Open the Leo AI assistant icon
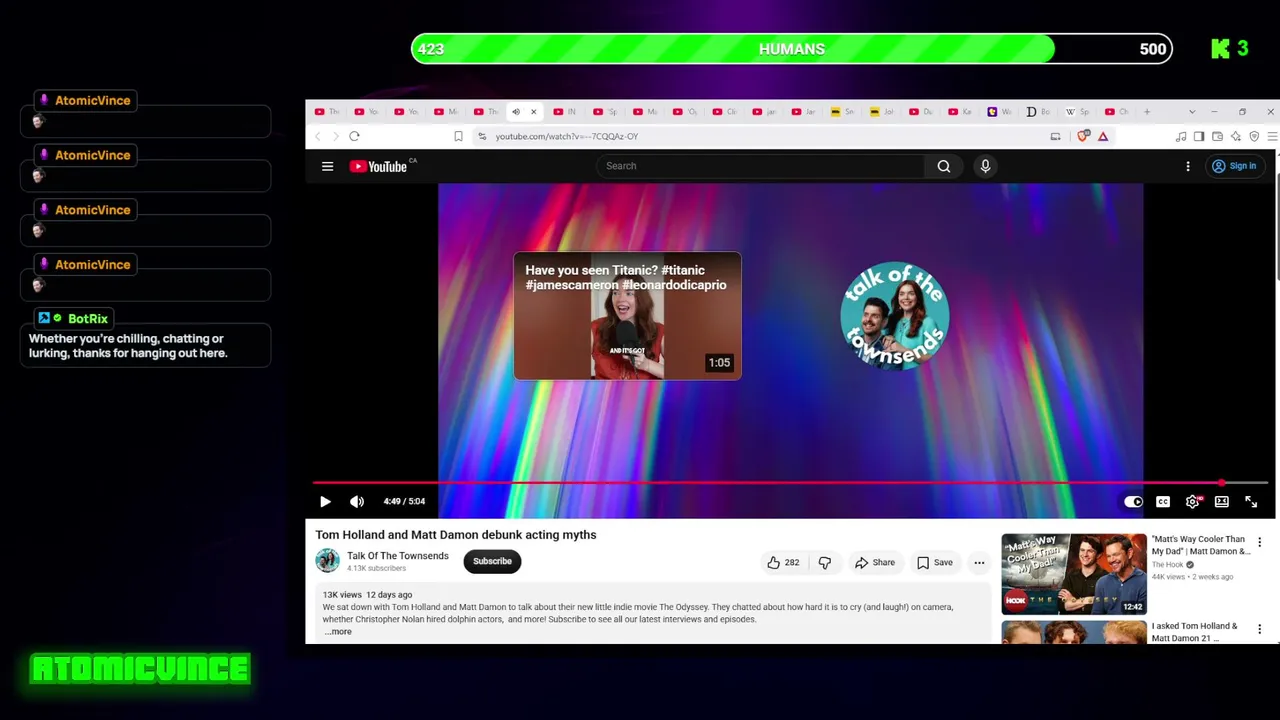Viewport: 1280px width, 720px height. (x=1236, y=136)
